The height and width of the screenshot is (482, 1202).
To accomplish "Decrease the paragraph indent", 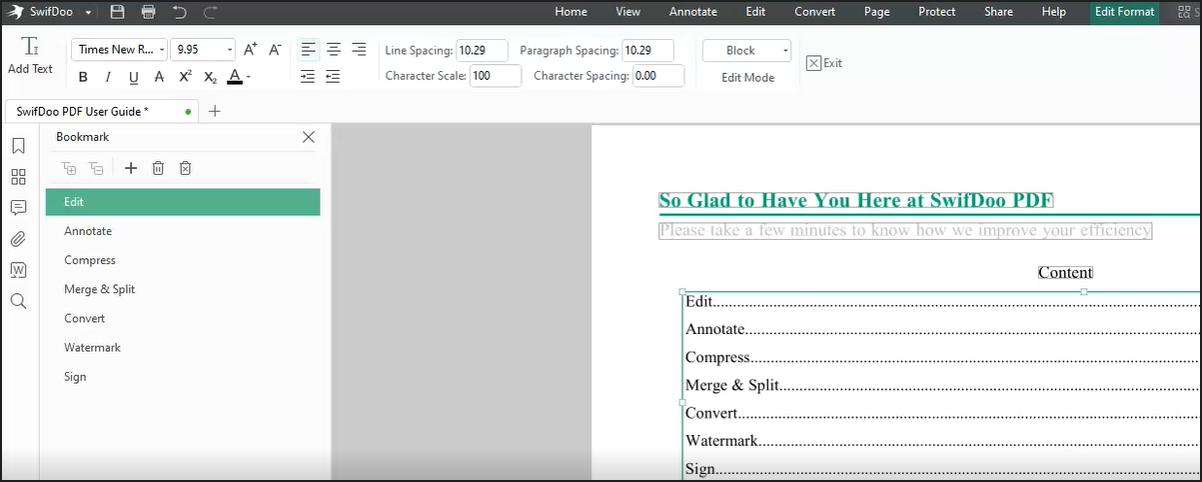I will [x=333, y=77].
